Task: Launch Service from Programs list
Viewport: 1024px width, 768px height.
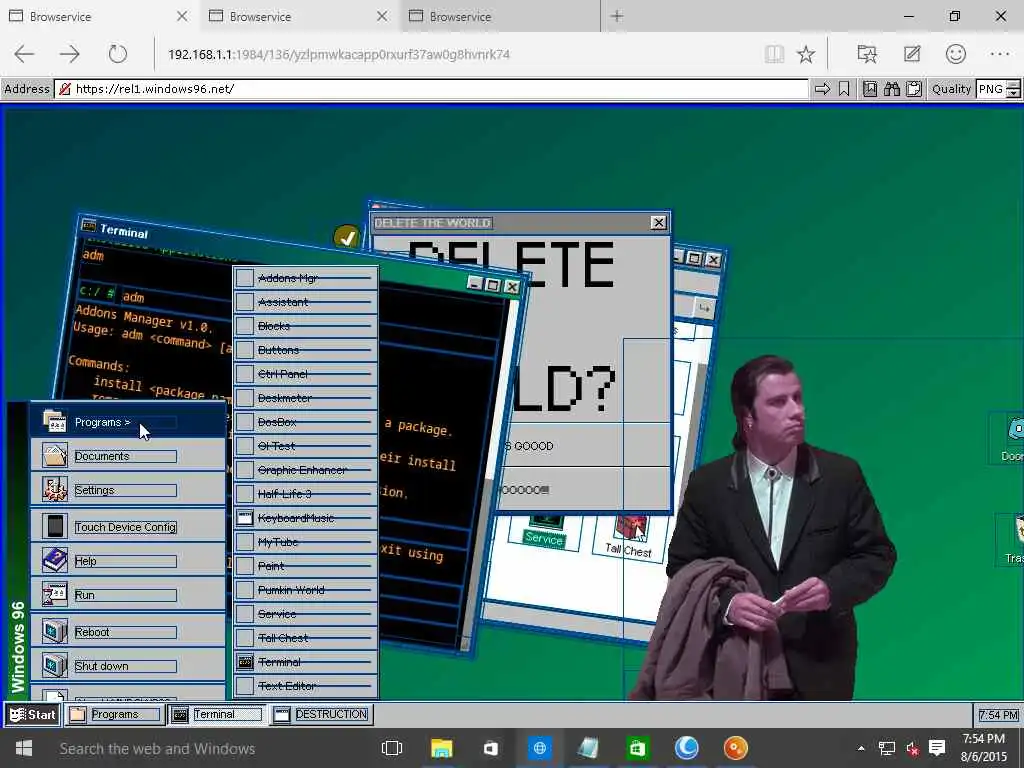Action: tap(306, 614)
